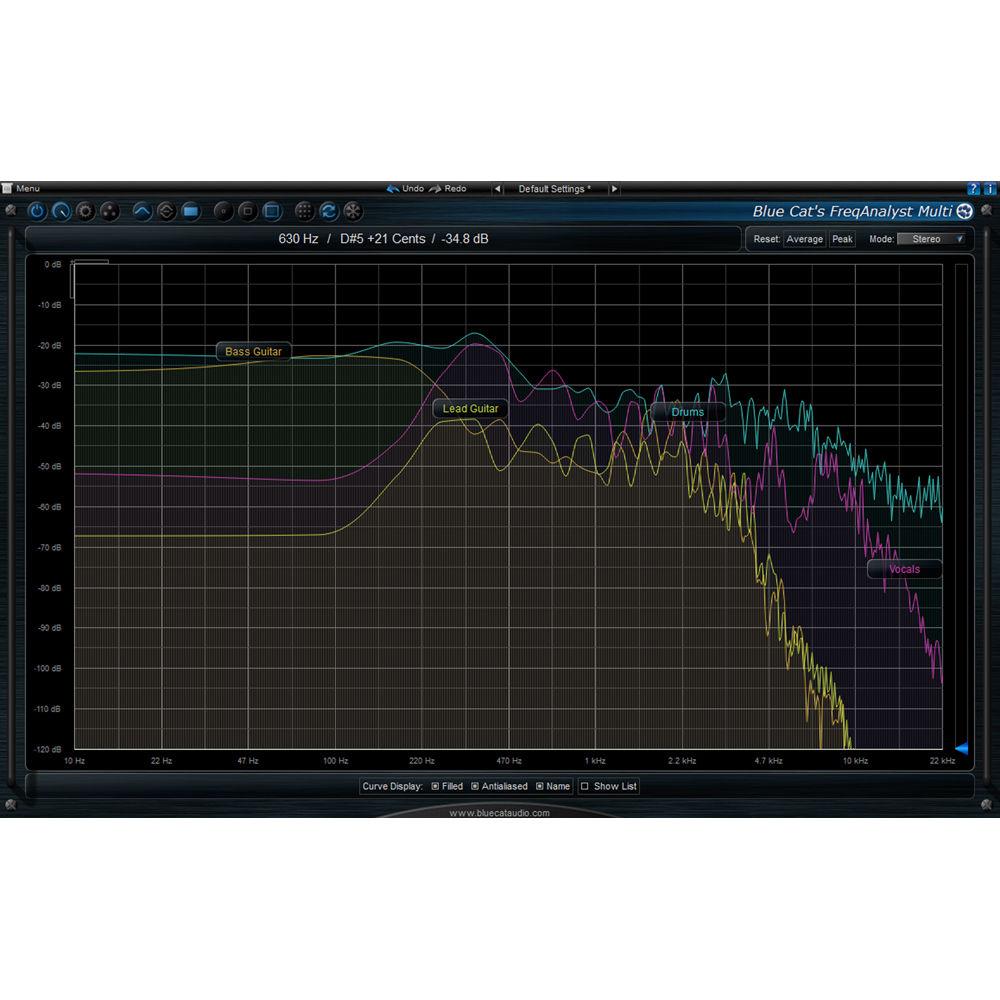
Task: Open the Stereo mode dropdown
Action: pyautogui.click(x=929, y=239)
